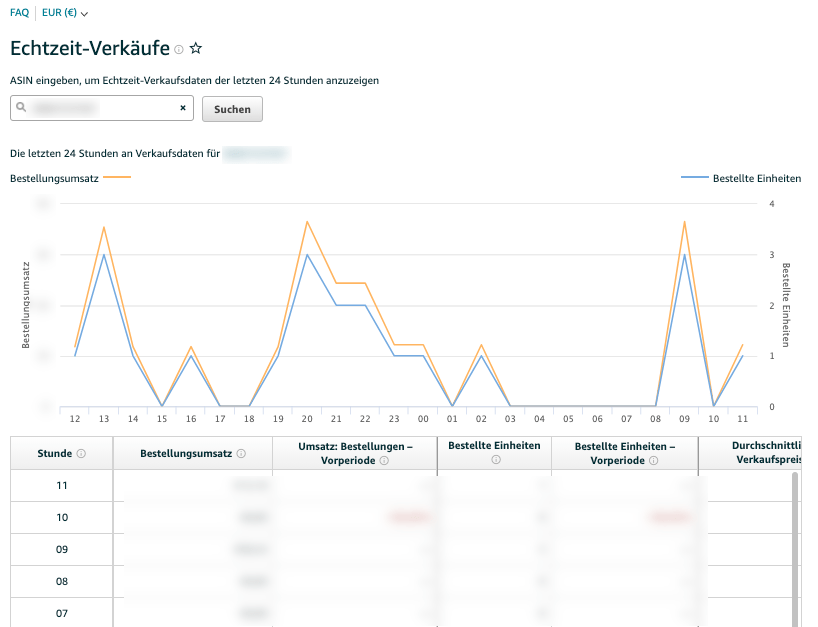
Task: Open the FAQ link
Action: pos(19,14)
